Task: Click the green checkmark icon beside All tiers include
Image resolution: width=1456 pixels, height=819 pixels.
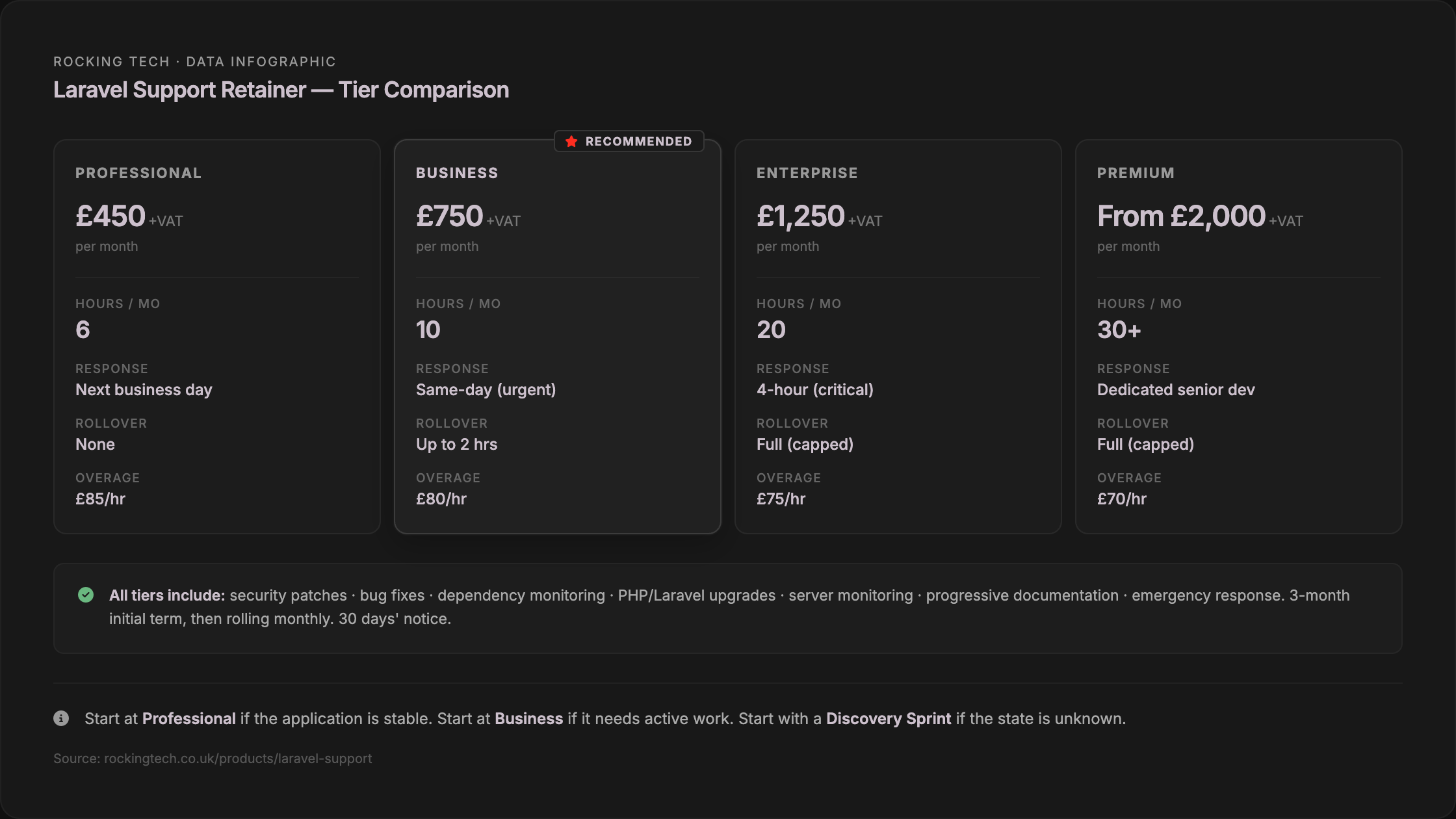Action: 86,595
